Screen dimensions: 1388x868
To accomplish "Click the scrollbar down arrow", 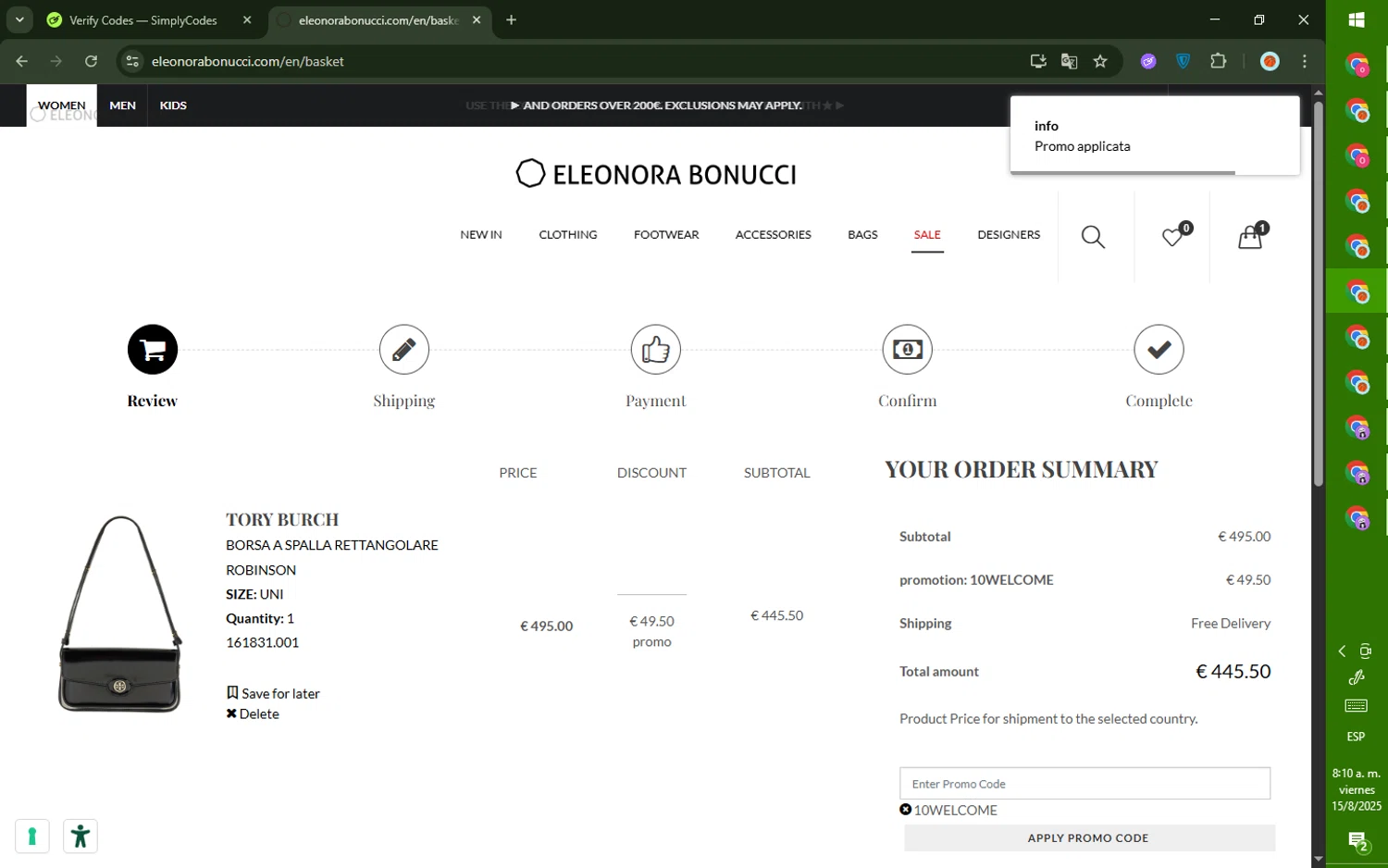I will [1318, 860].
